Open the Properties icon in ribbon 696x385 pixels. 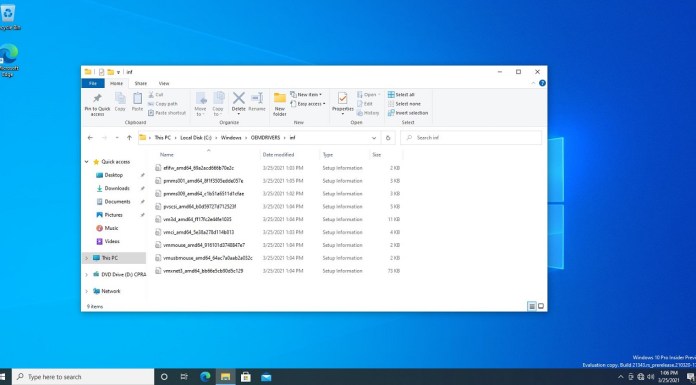pos(342,98)
